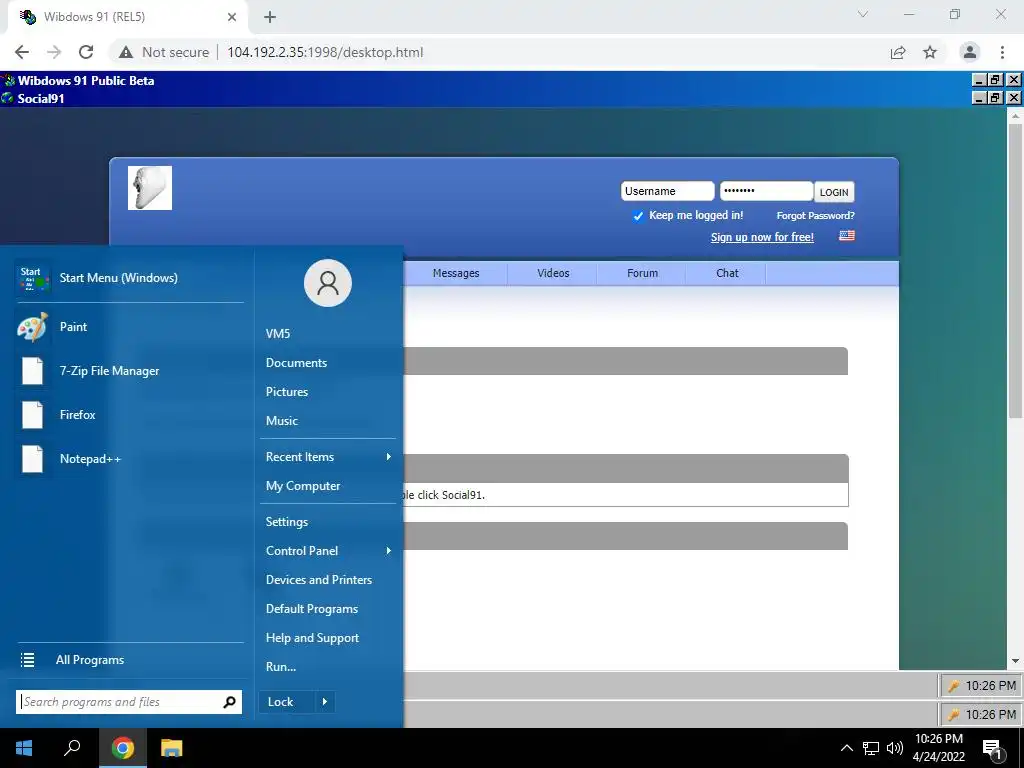Toggle the Keep me logged in checkbox
Viewport: 1024px width, 768px height.
point(638,216)
